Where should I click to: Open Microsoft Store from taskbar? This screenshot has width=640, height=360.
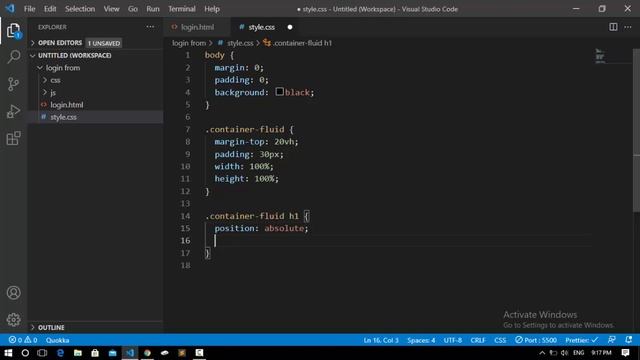tap(95, 353)
